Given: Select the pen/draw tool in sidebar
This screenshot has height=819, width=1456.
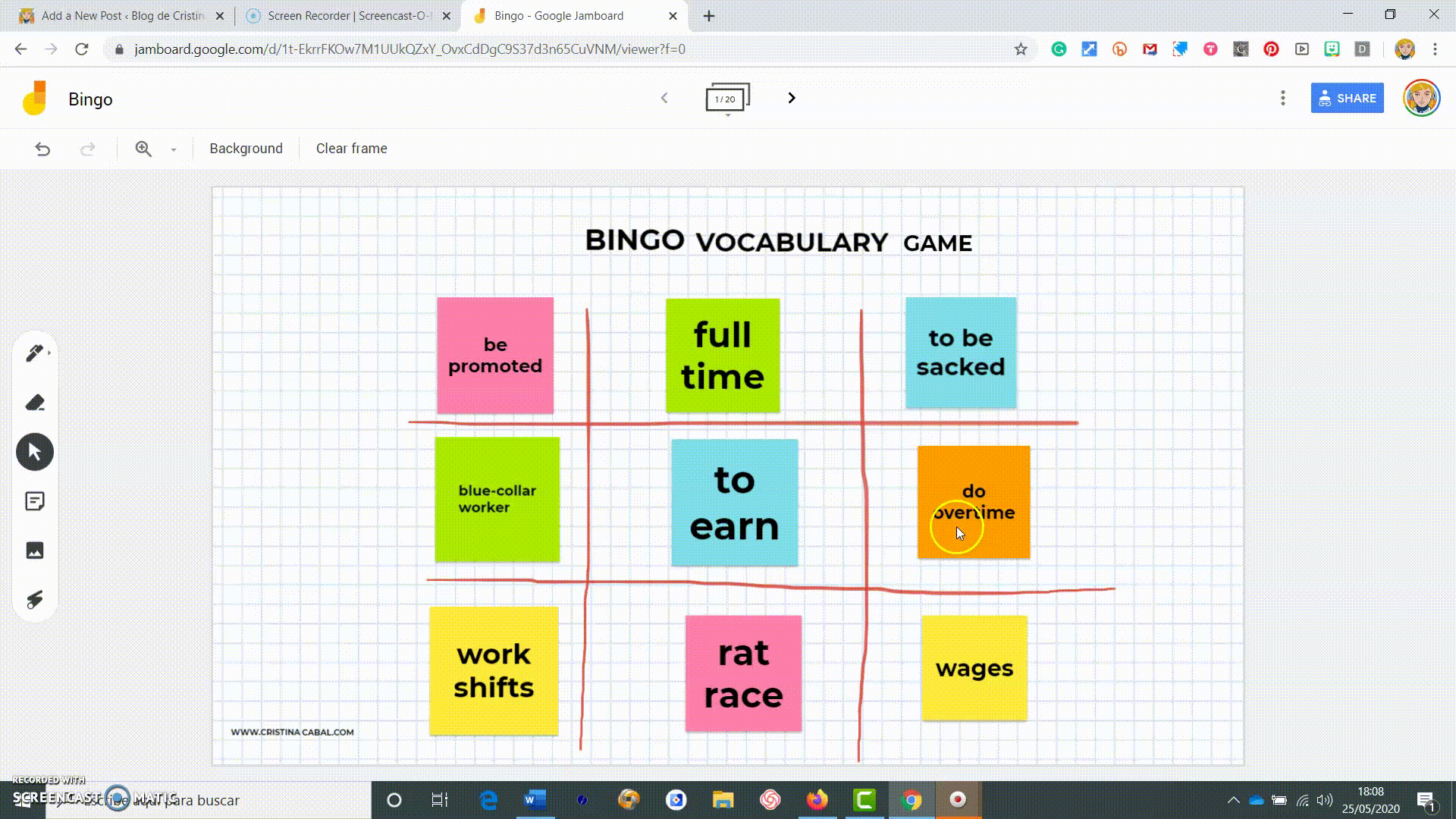Looking at the screenshot, I should coord(34,353).
